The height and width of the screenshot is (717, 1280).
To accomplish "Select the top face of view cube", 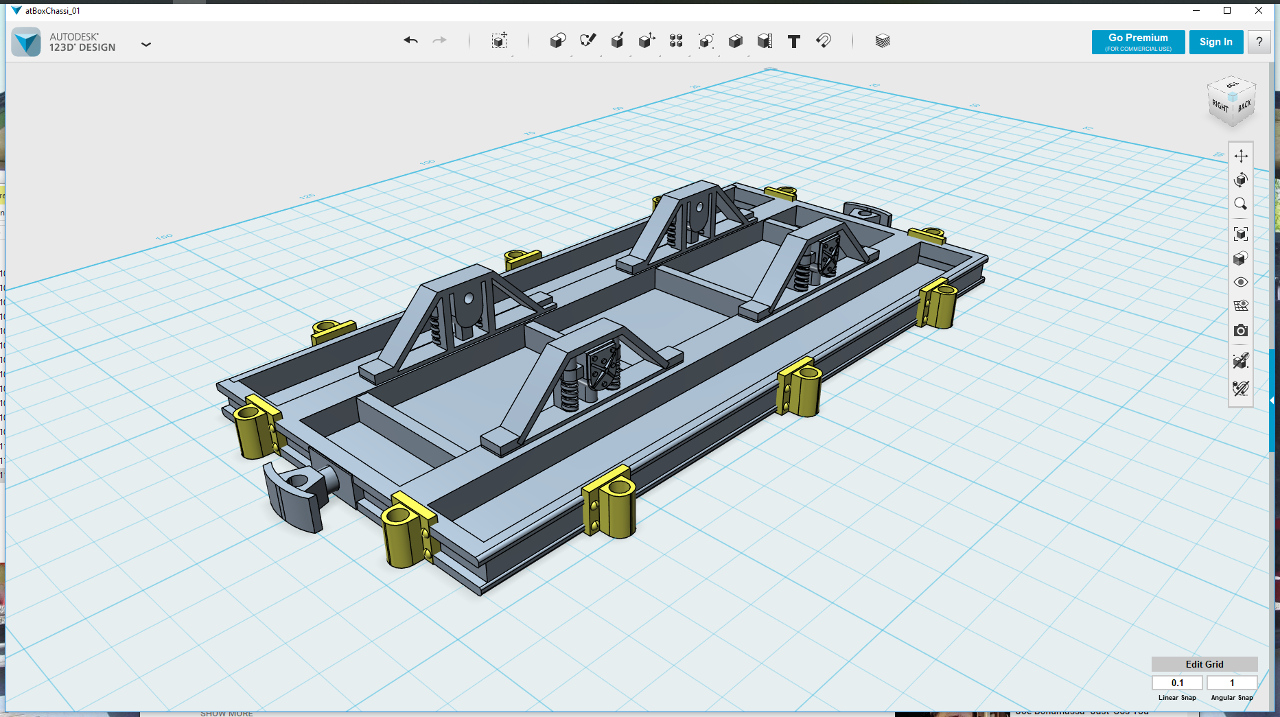I will tap(1232, 84).
